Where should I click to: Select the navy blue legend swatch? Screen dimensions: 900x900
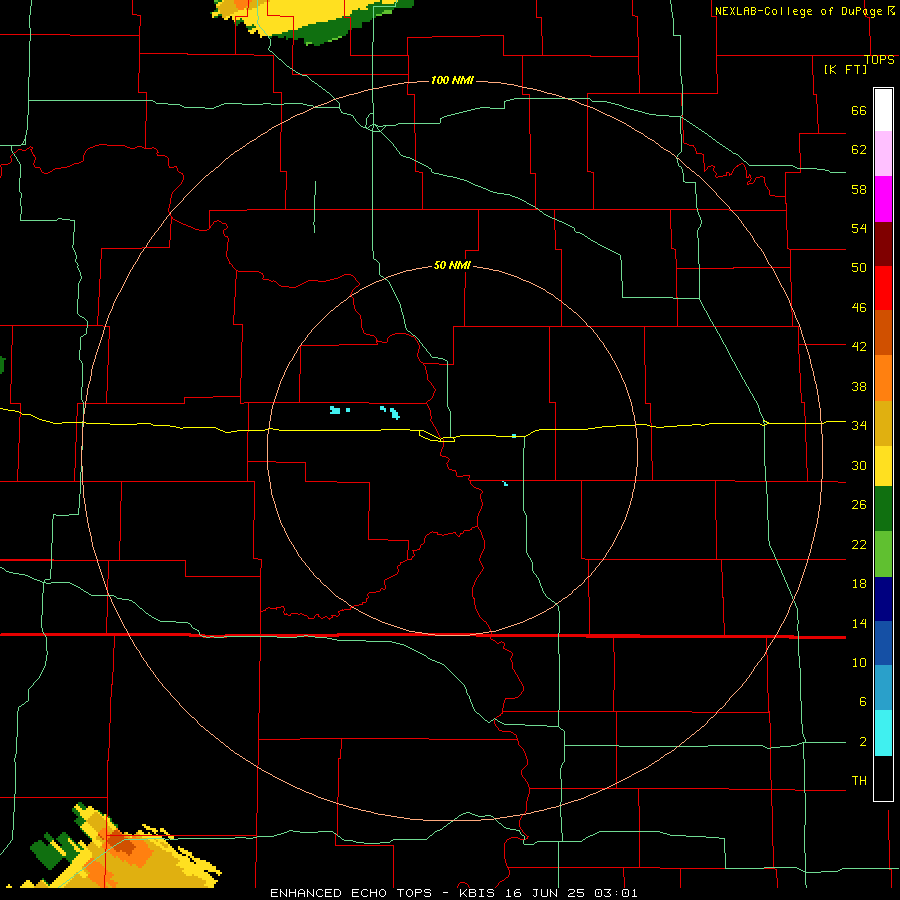(883, 599)
